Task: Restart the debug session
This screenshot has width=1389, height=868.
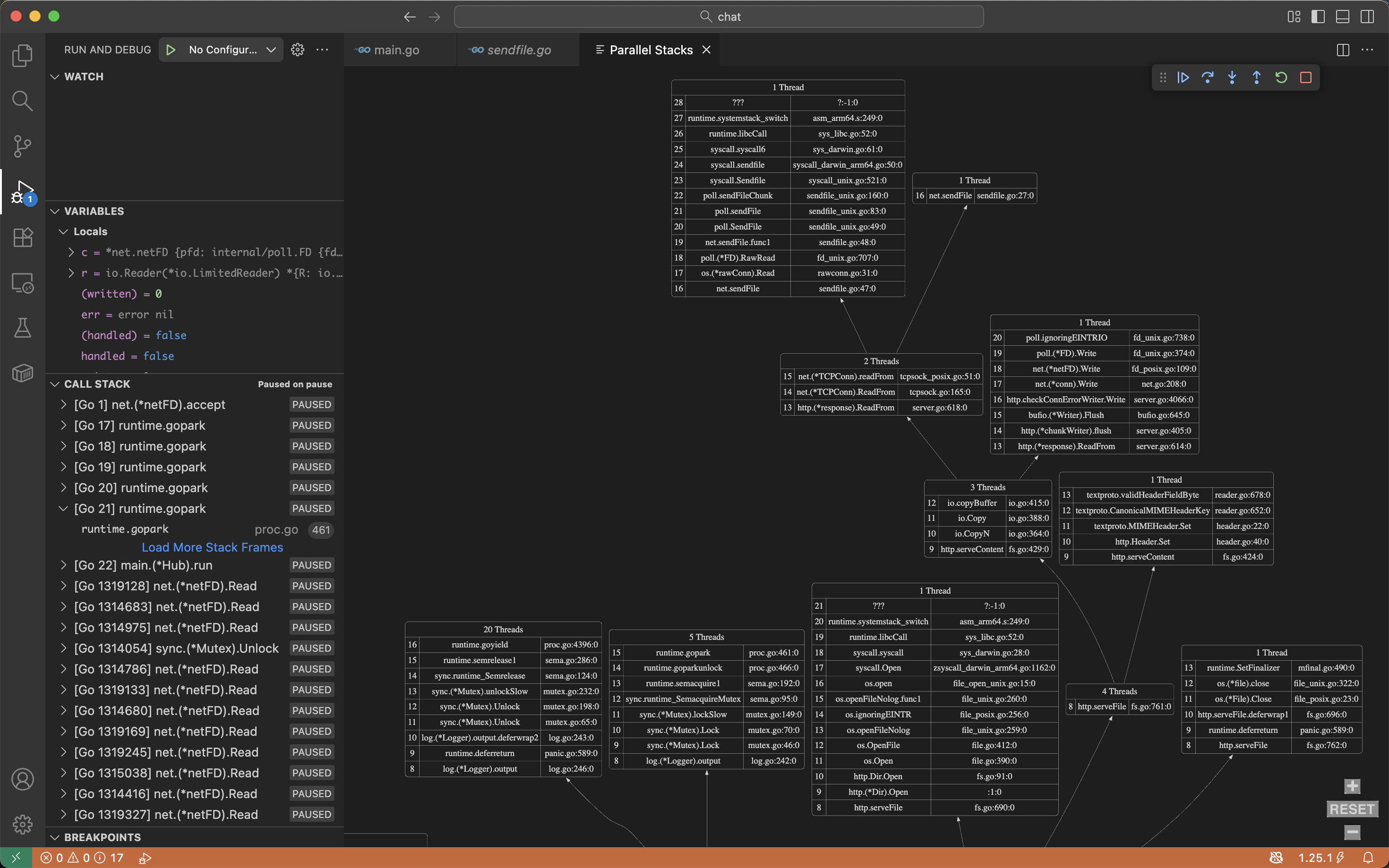Action: tap(1281, 77)
